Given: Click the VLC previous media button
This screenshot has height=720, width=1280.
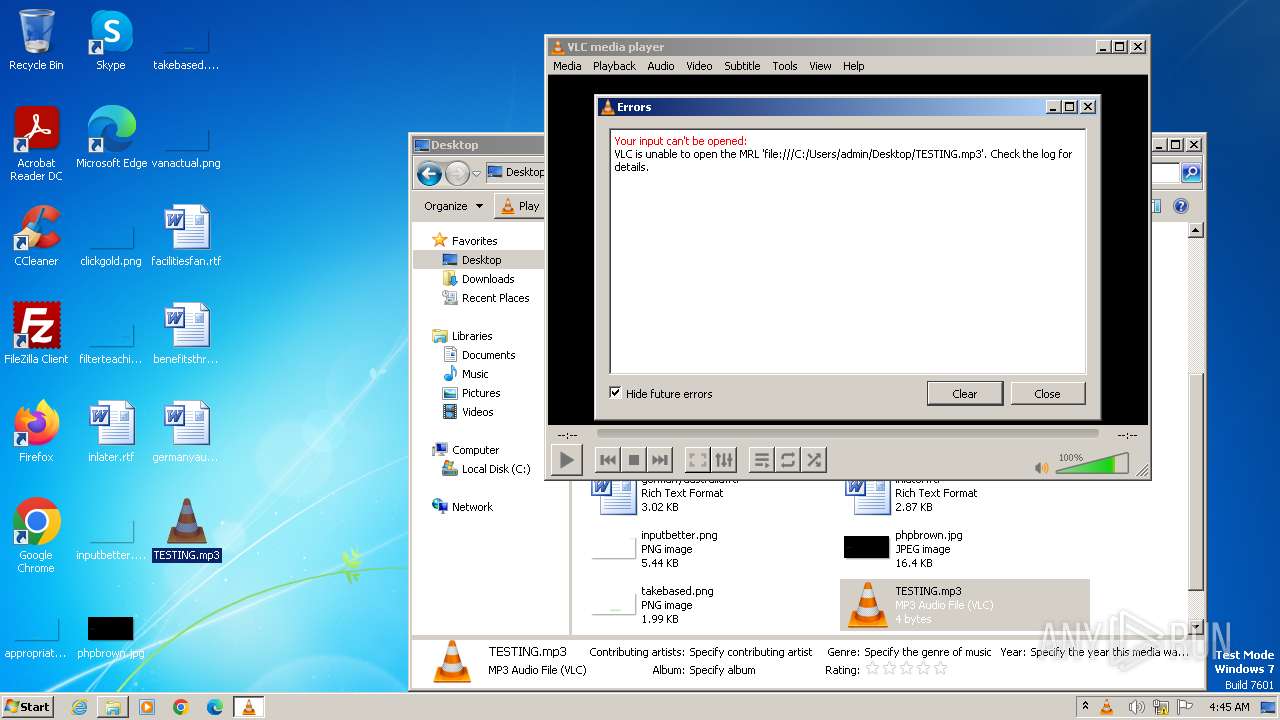Looking at the screenshot, I should [x=607, y=460].
